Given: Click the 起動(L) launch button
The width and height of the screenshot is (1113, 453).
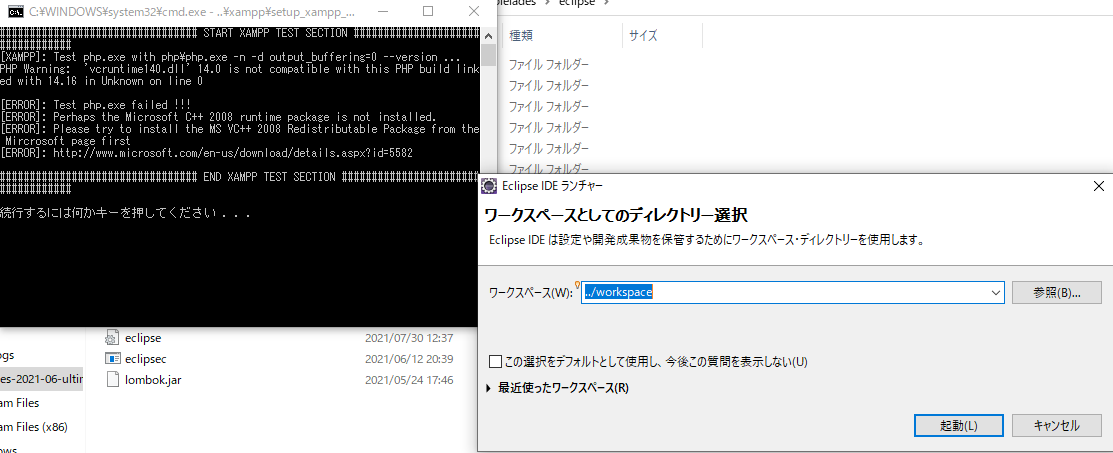Looking at the screenshot, I should pos(958,426).
